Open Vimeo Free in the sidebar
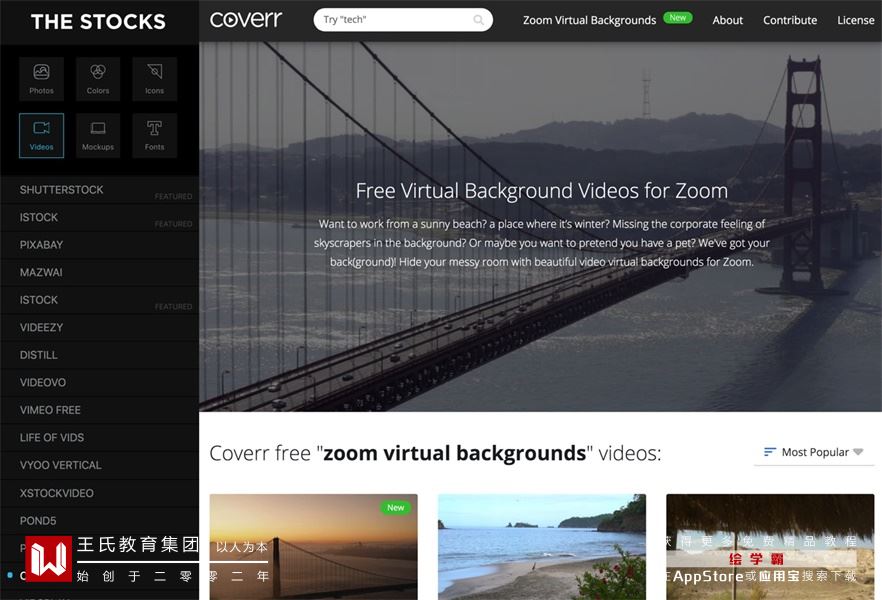 (x=100, y=410)
